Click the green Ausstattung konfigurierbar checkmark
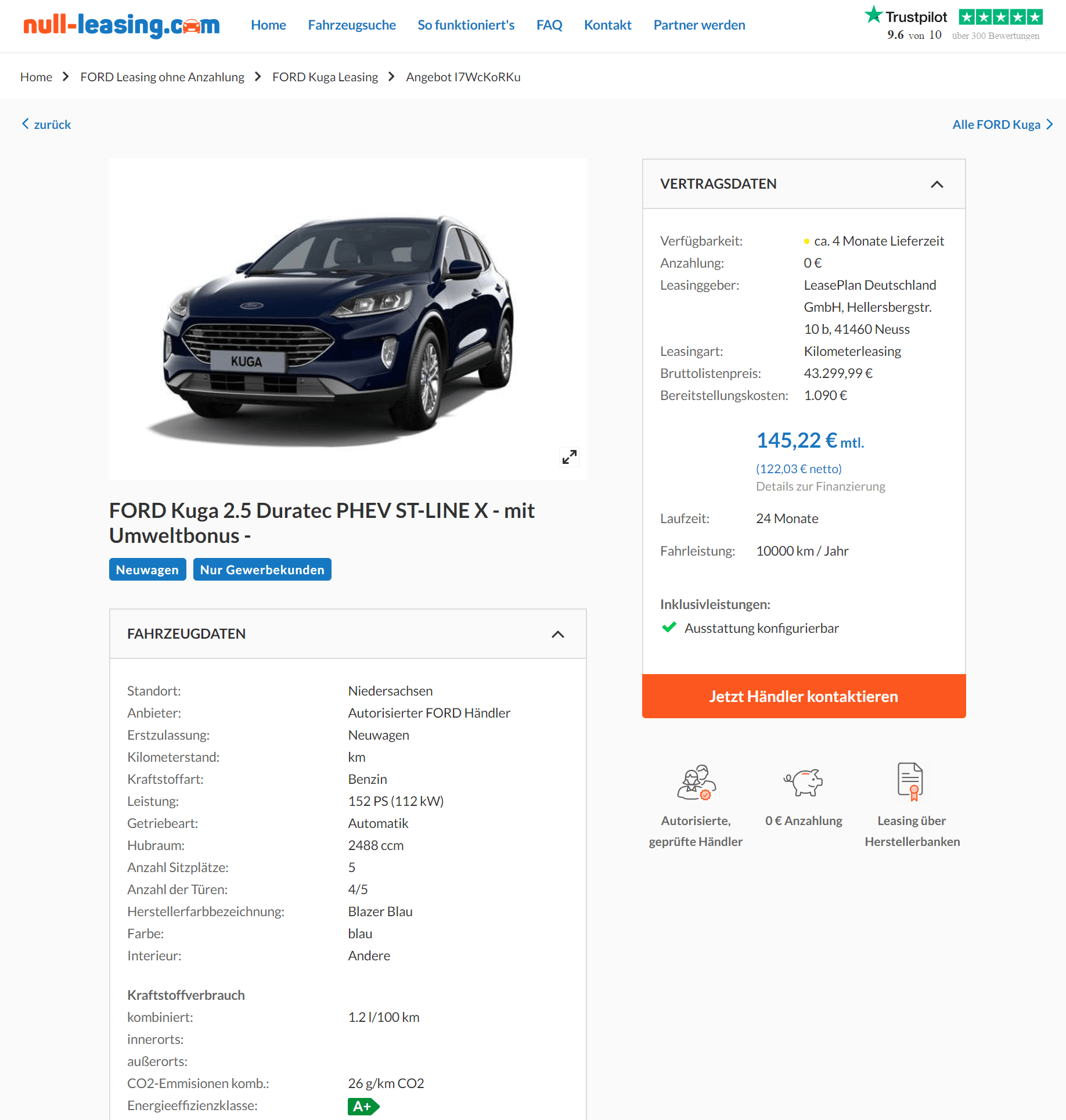Image resolution: width=1066 pixels, height=1120 pixels. pyautogui.click(x=669, y=627)
